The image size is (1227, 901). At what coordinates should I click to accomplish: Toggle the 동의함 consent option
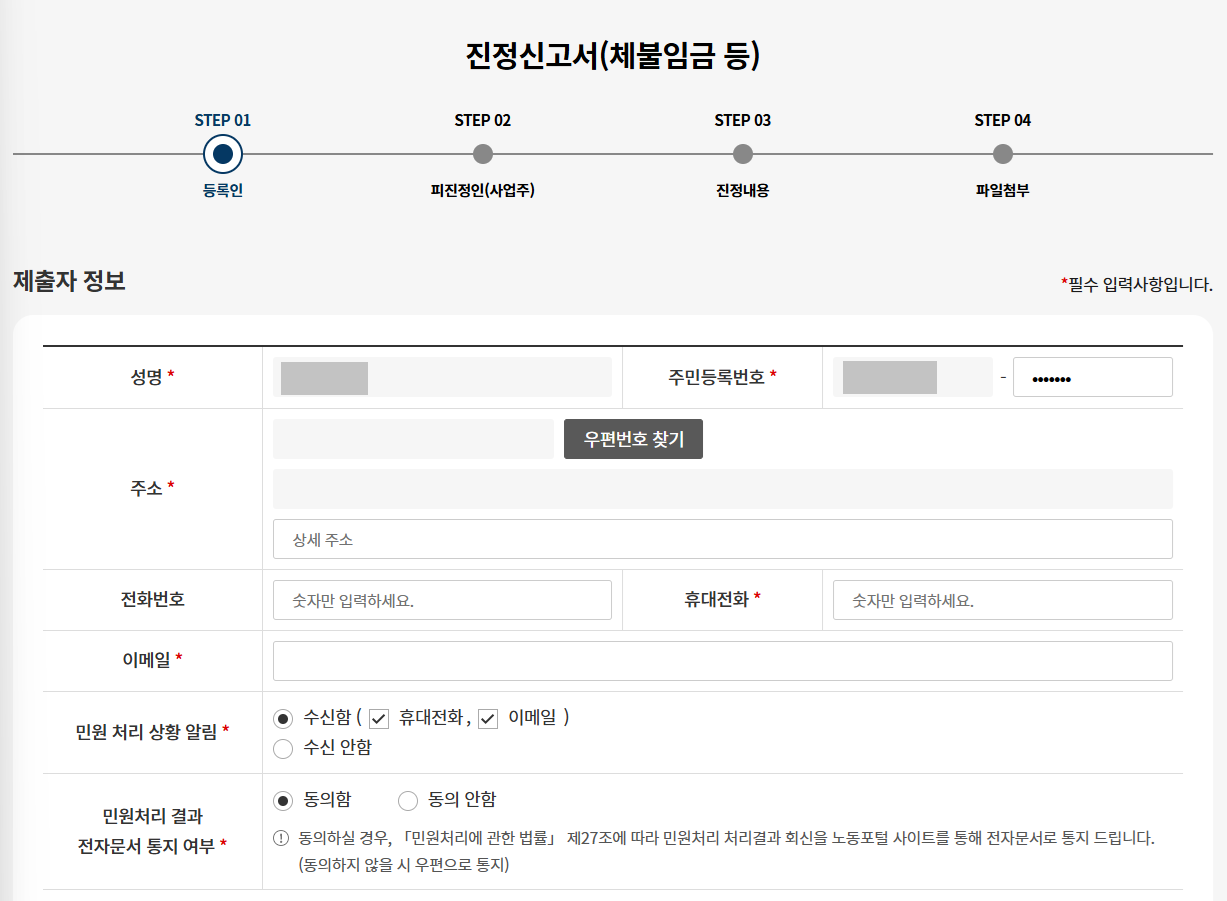pyautogui.click(x=283, y=799)
